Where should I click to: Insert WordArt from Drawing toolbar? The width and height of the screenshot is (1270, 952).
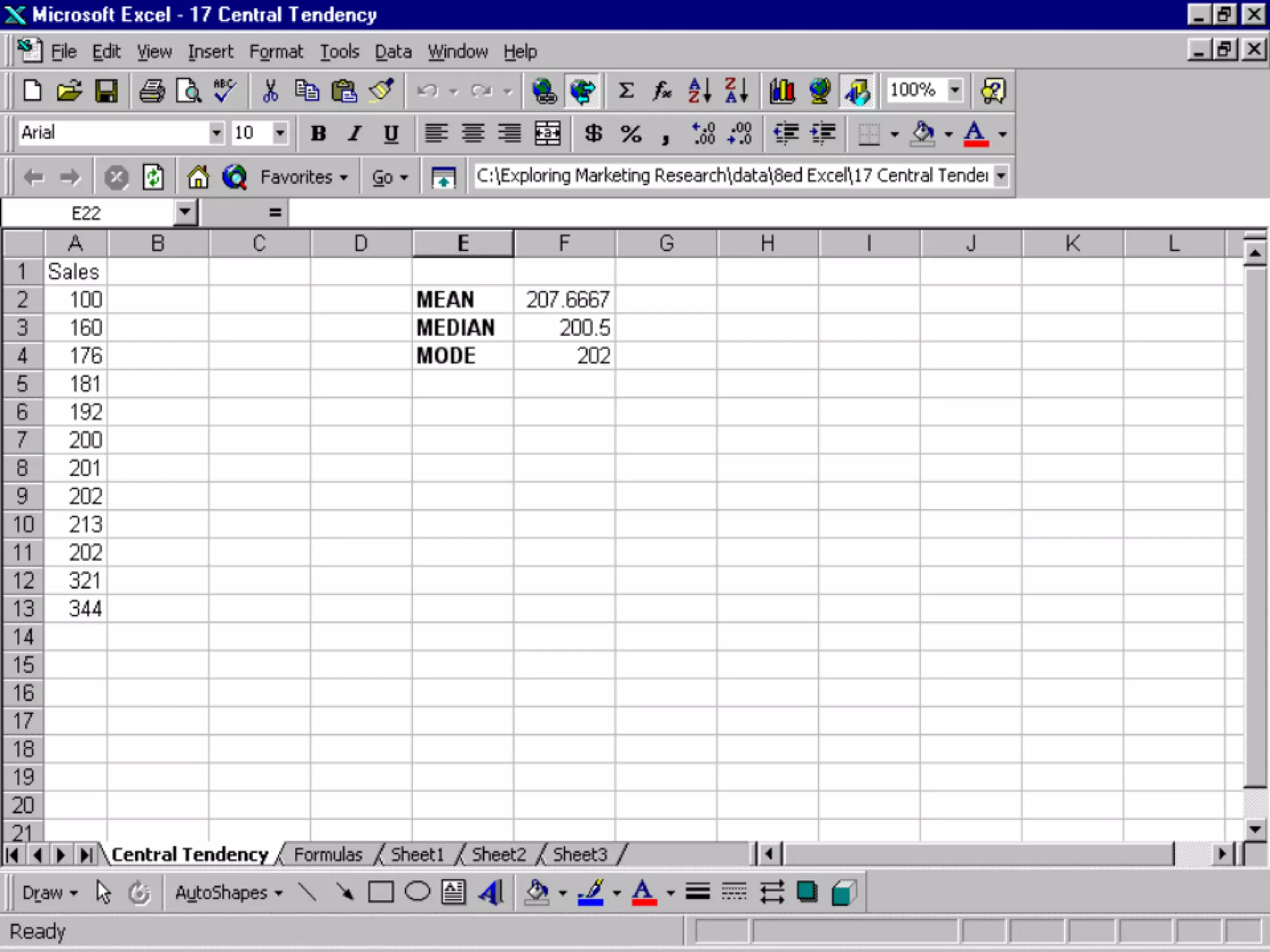point(491,892)
